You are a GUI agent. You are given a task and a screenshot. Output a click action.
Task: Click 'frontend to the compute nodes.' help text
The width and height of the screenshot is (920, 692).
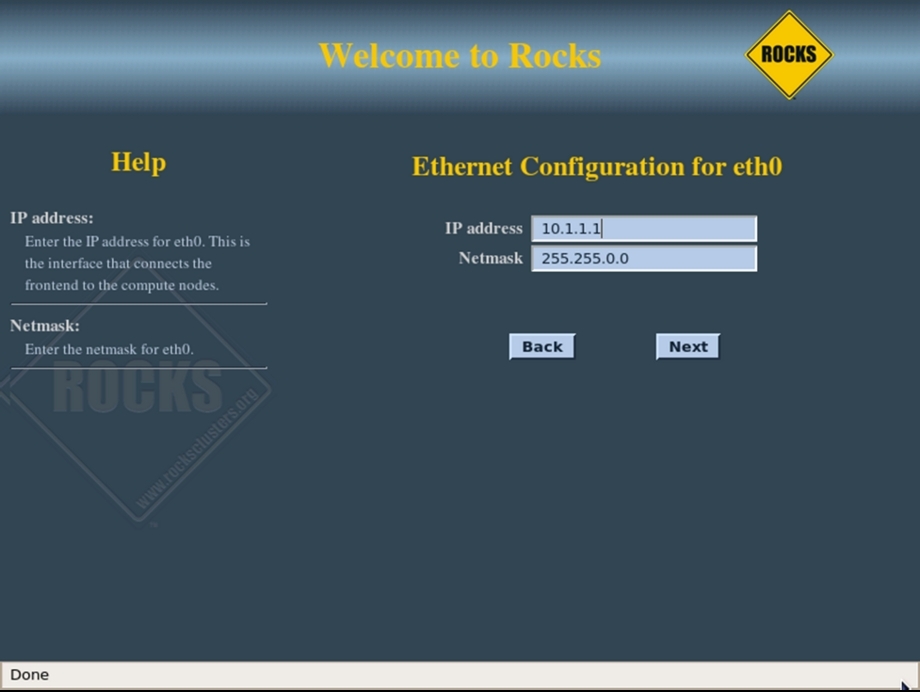click(121, 285)
